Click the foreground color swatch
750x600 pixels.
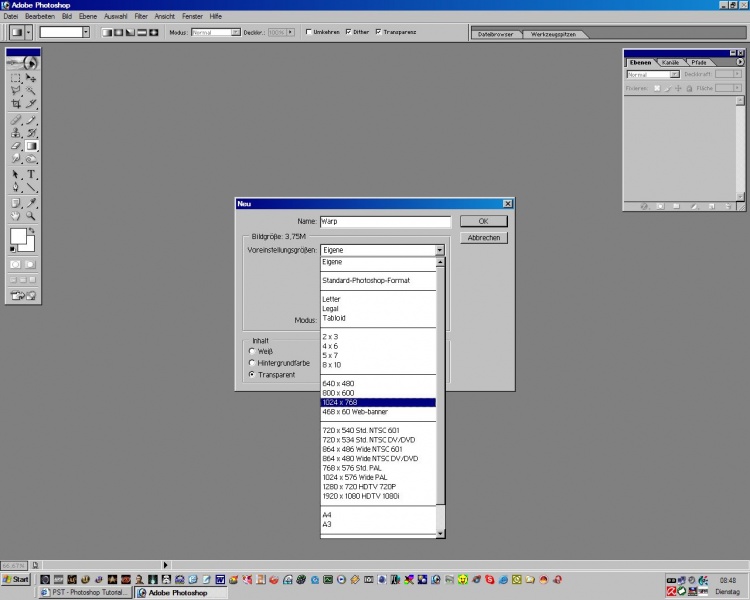click(x=18, y=236)
